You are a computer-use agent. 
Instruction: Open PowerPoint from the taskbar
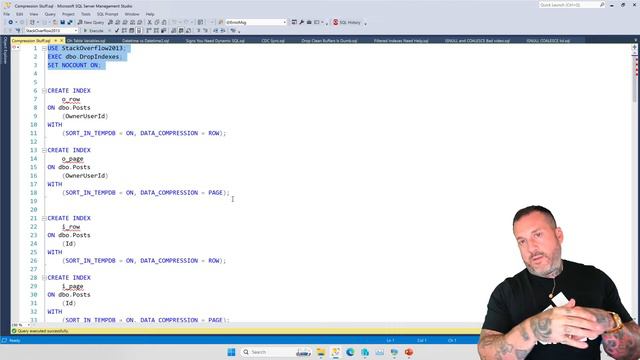click(x=409, y=352)
